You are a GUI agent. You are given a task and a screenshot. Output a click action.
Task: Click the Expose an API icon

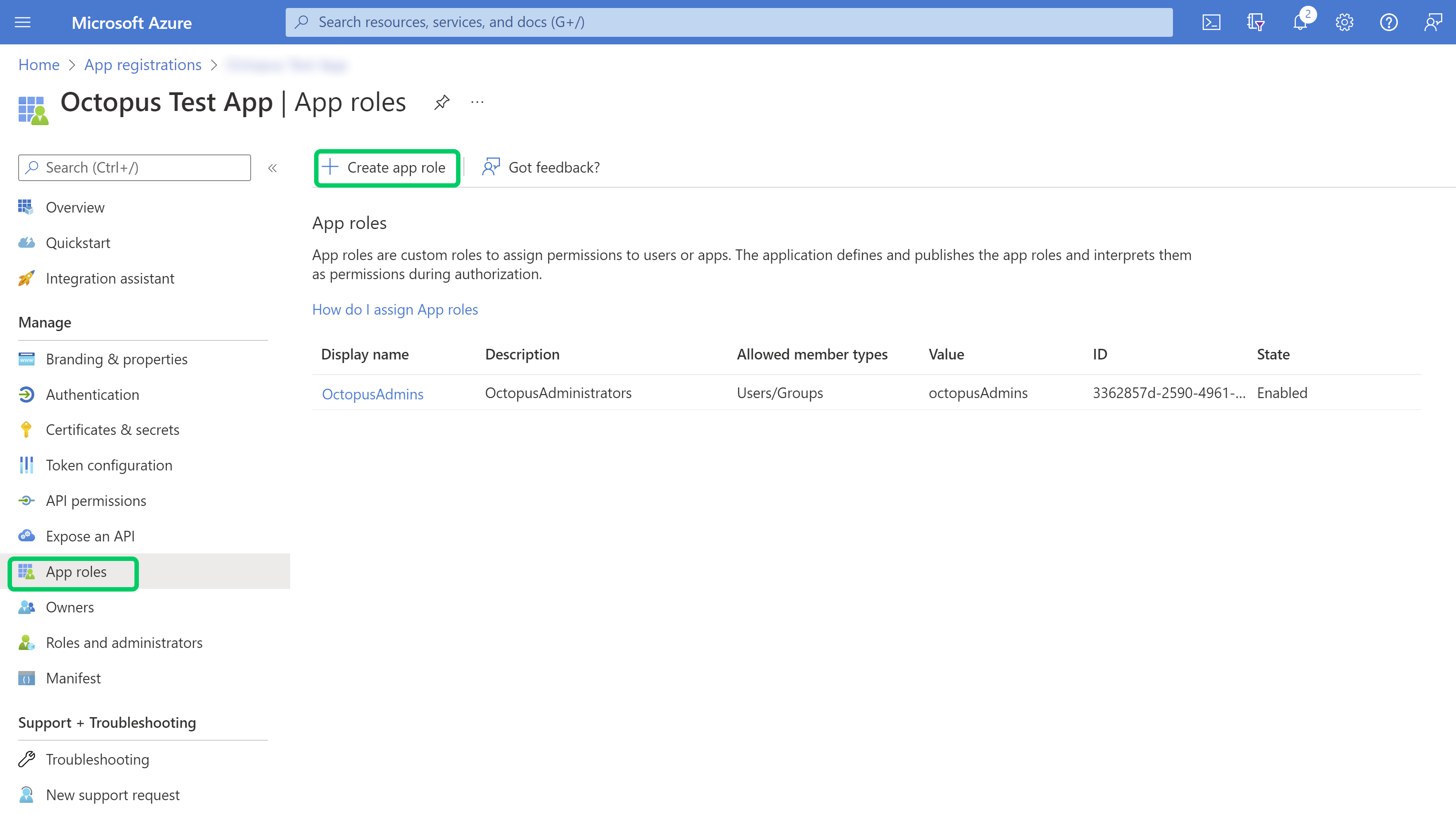coord(26,535)
